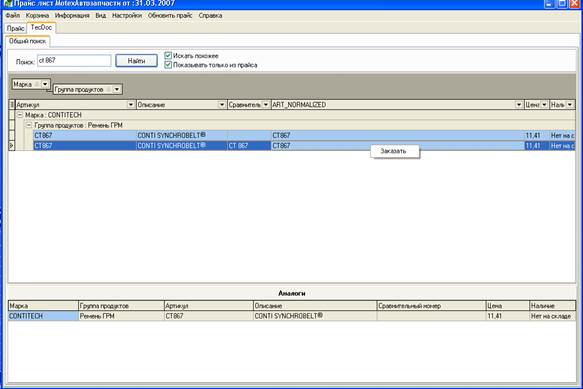Click the Поиск input field
583x389 pixels.
click(74, 61)
